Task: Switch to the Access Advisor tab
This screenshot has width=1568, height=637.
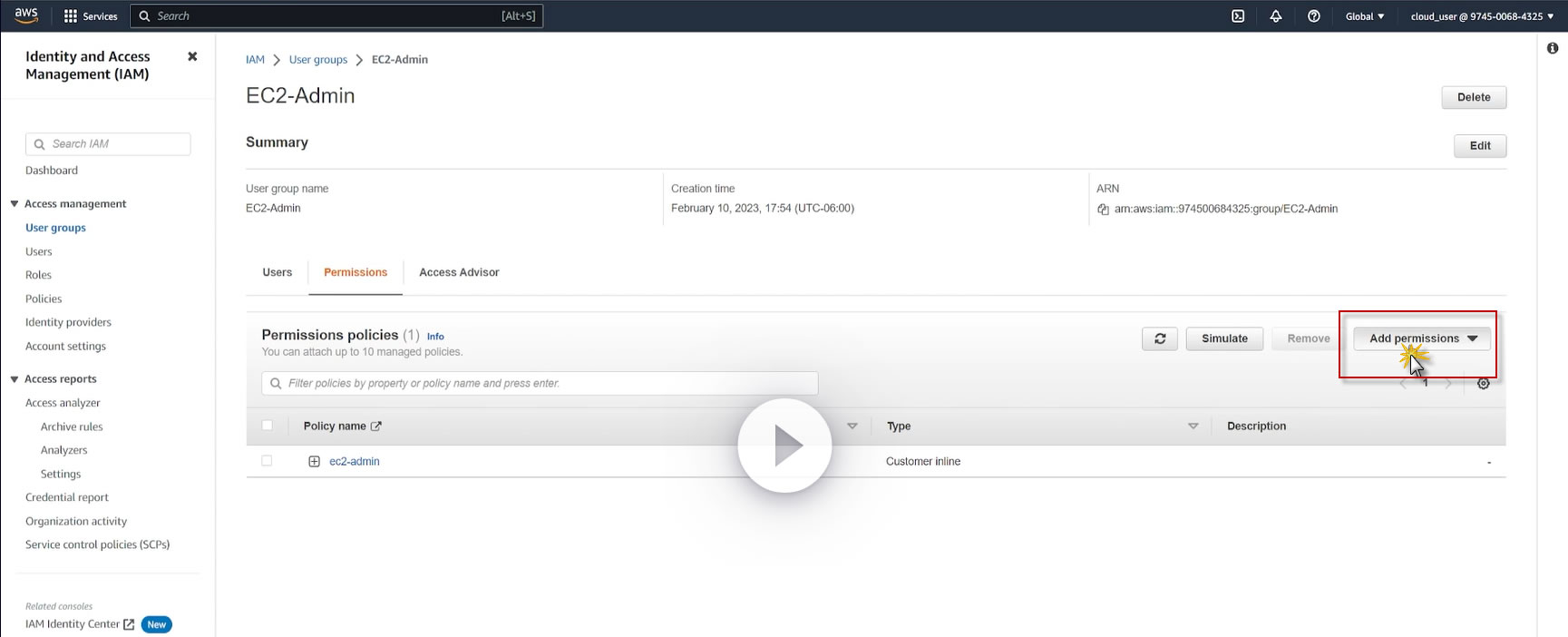Action: click(x=459, y=272)
